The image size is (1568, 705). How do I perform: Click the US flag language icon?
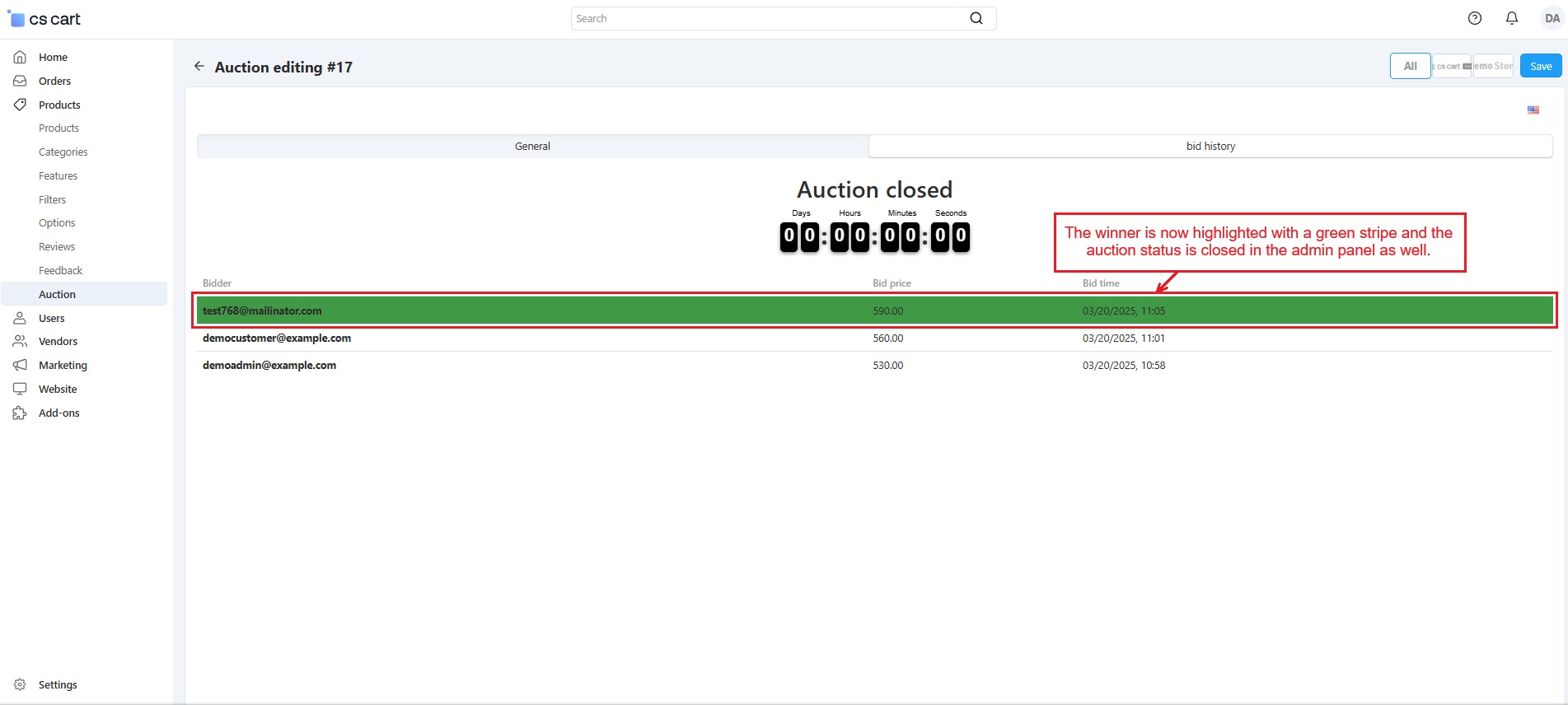click(1533, 110)
